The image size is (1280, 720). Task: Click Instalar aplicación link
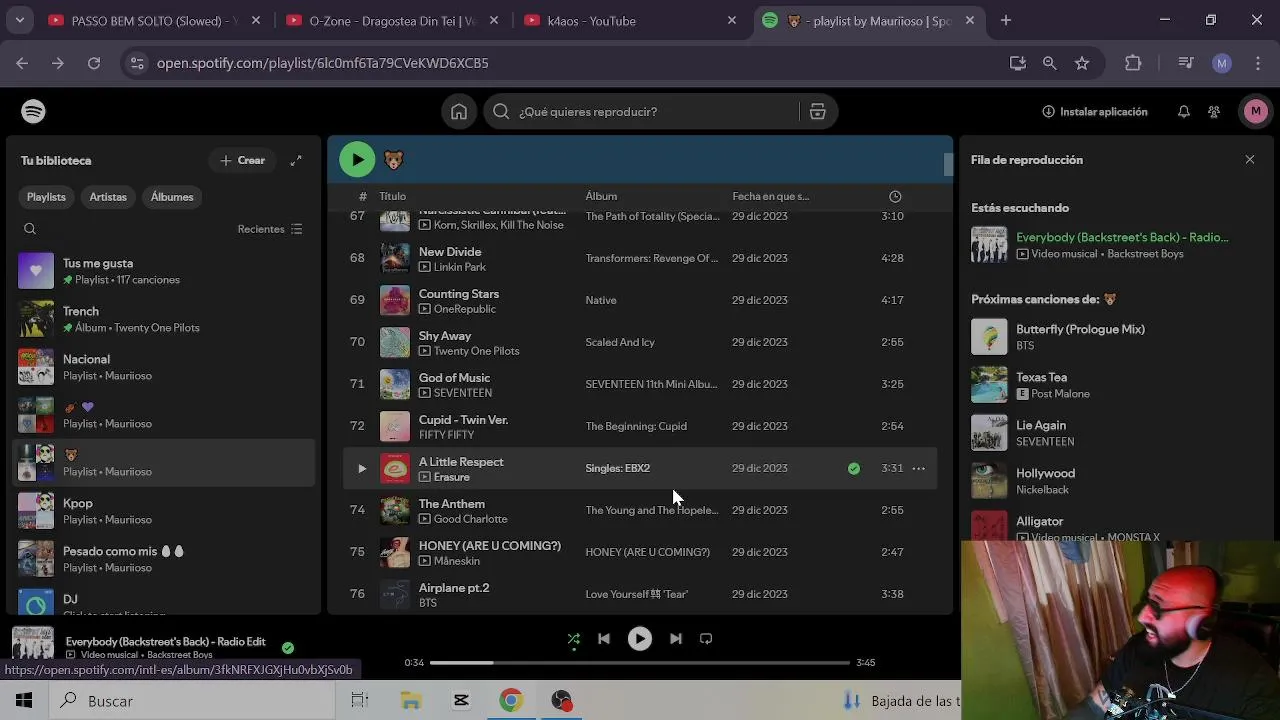tap(1095, 112)
